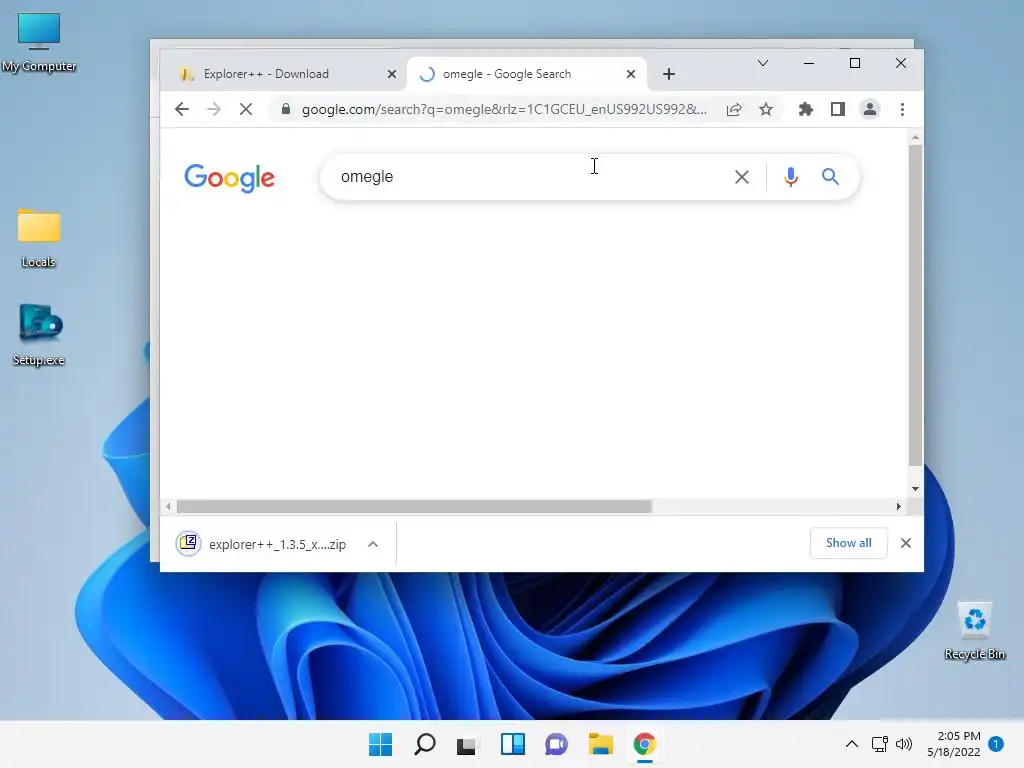
Task: Open the downloaded explorer++_1.3.5 zip file
Action: (261, 544)
